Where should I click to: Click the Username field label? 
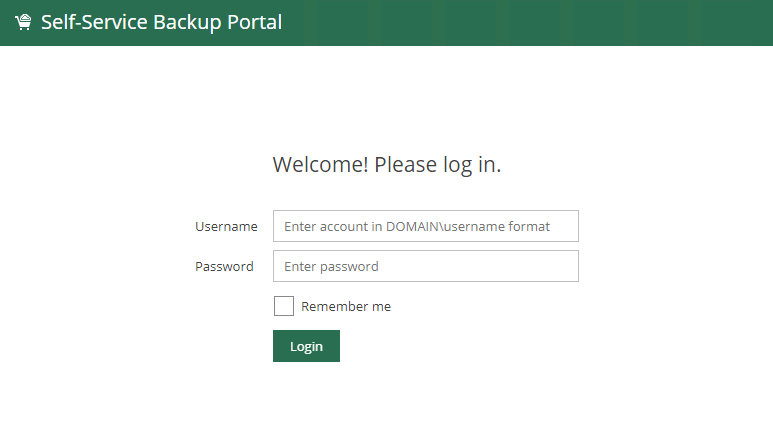point(226,226)
